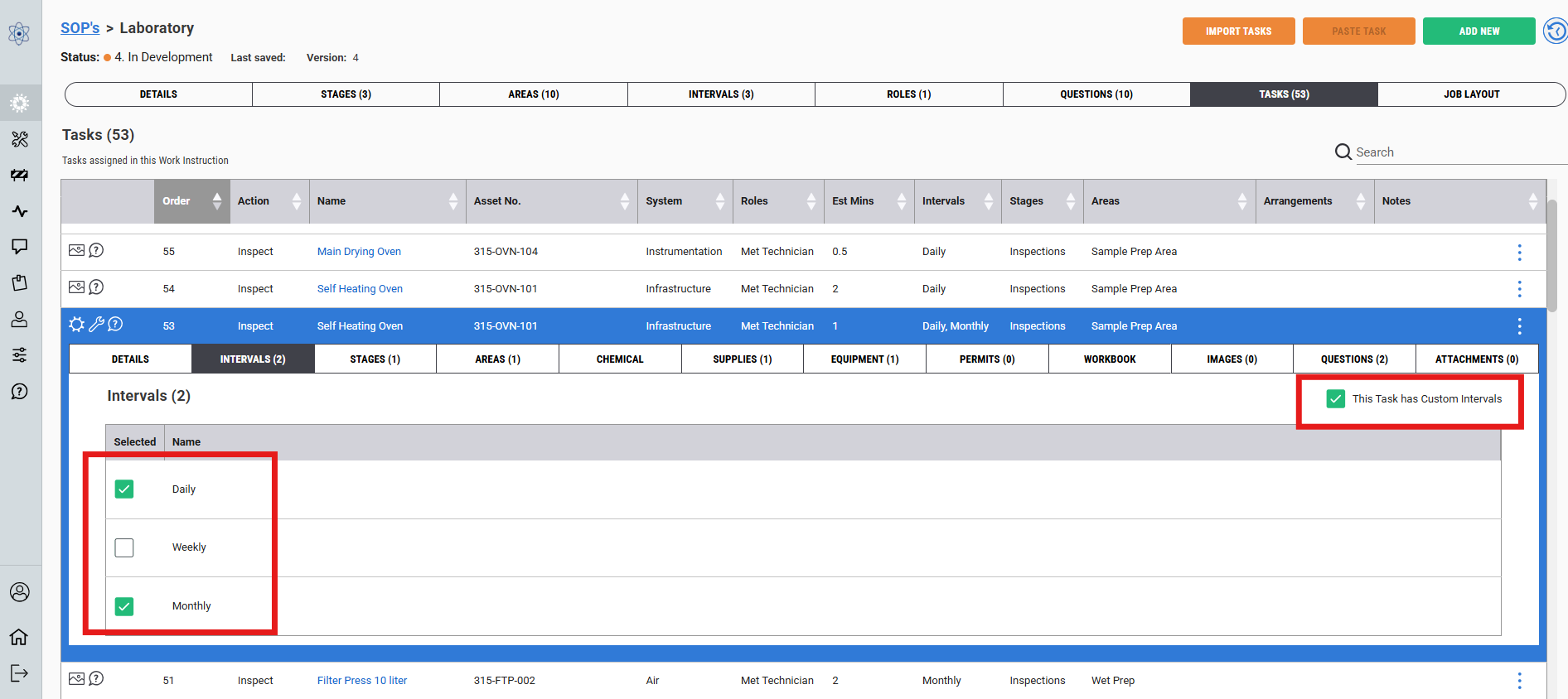1568x699 pixels.
Task: Open the task's WORKBOOK sub-tab
Action: pos(1110,359)
